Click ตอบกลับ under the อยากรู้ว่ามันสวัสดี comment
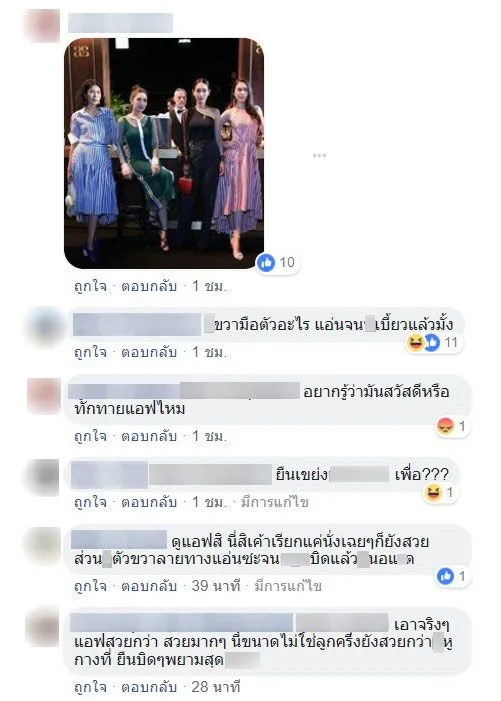 (149, 436)
